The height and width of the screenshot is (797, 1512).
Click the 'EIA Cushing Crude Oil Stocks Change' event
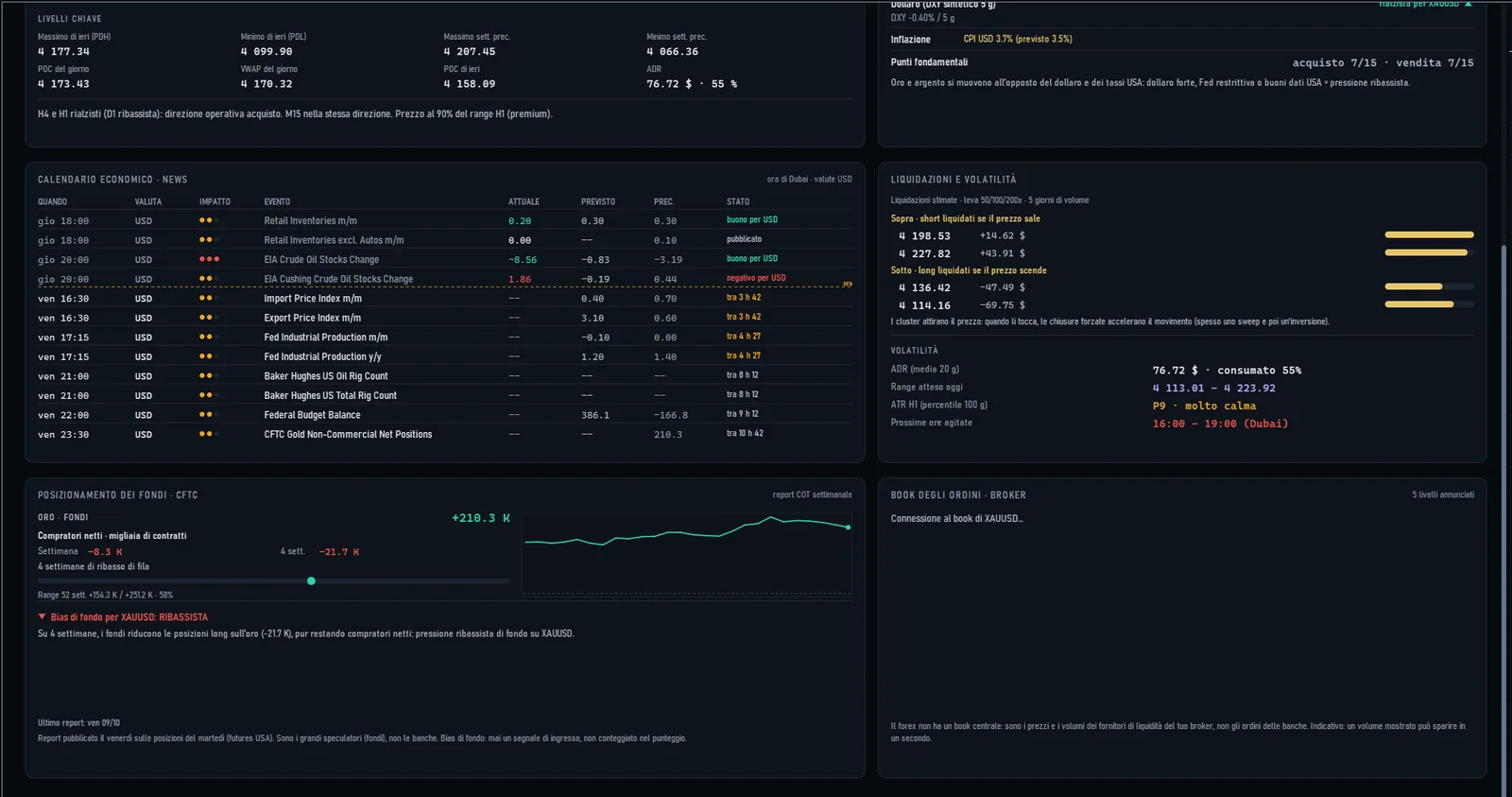tap(338, 279)
